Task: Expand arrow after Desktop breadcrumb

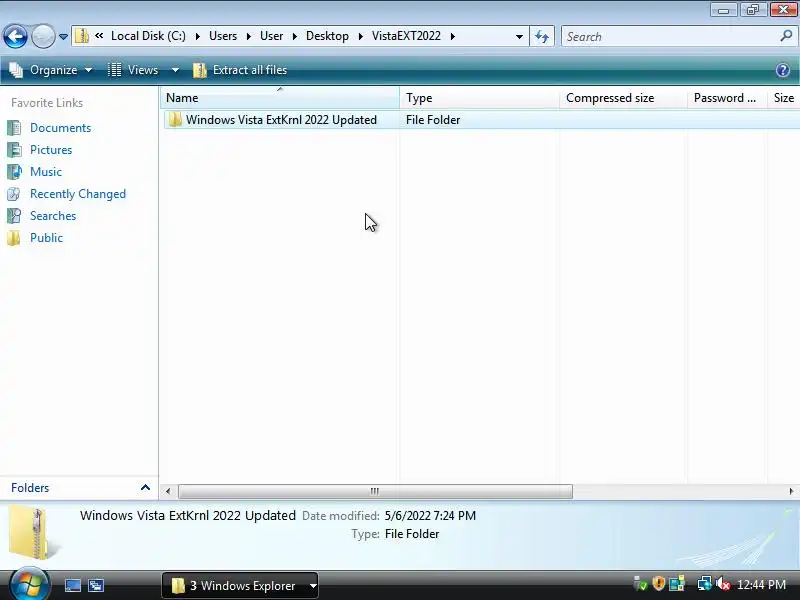Action: [361, 36]
